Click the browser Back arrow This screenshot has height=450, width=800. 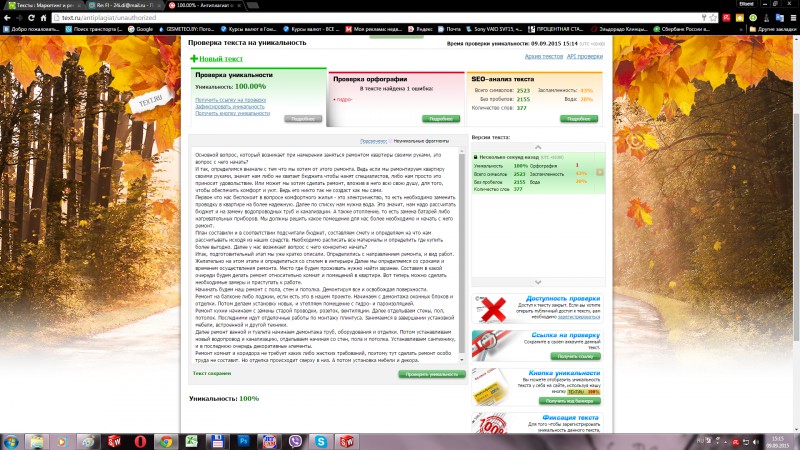pyautogui.click(x=7, y=18)
